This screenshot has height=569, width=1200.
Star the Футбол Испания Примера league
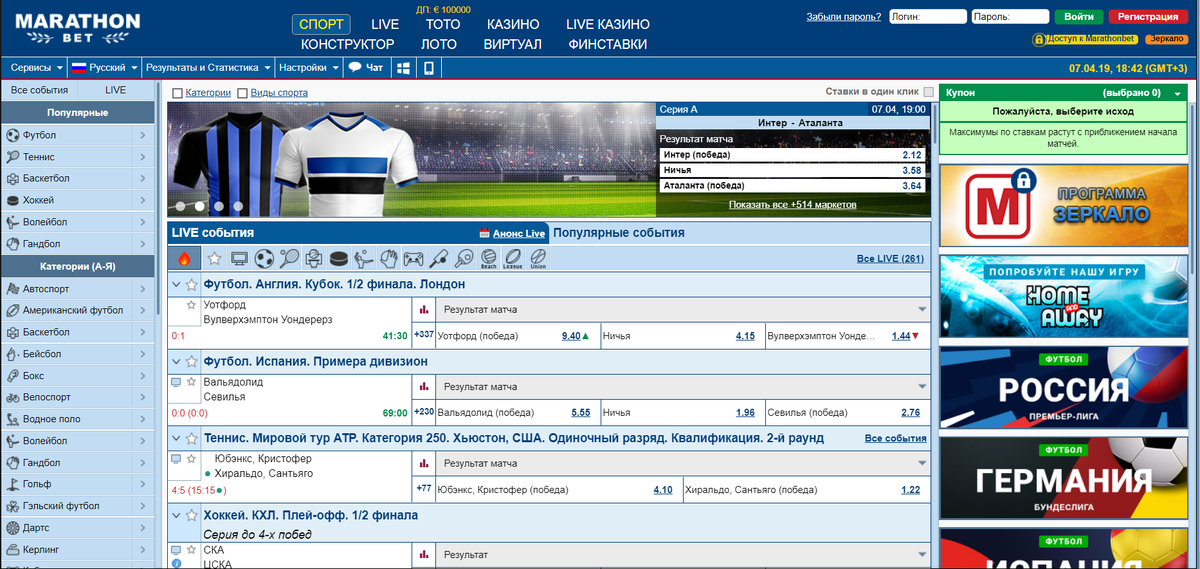pos(192,361)
